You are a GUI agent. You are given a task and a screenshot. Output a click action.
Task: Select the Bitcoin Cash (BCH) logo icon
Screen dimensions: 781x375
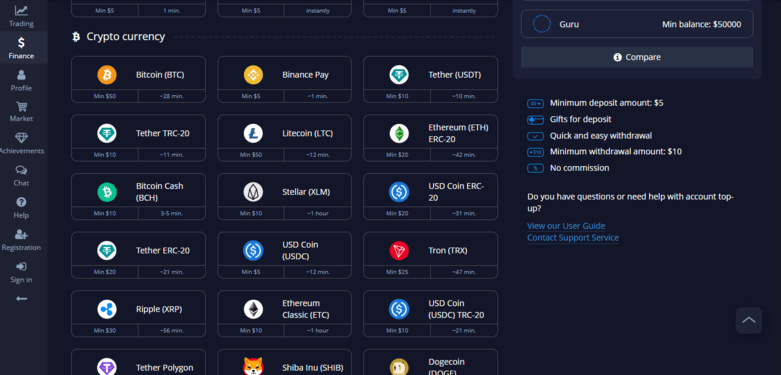[107, 192]
